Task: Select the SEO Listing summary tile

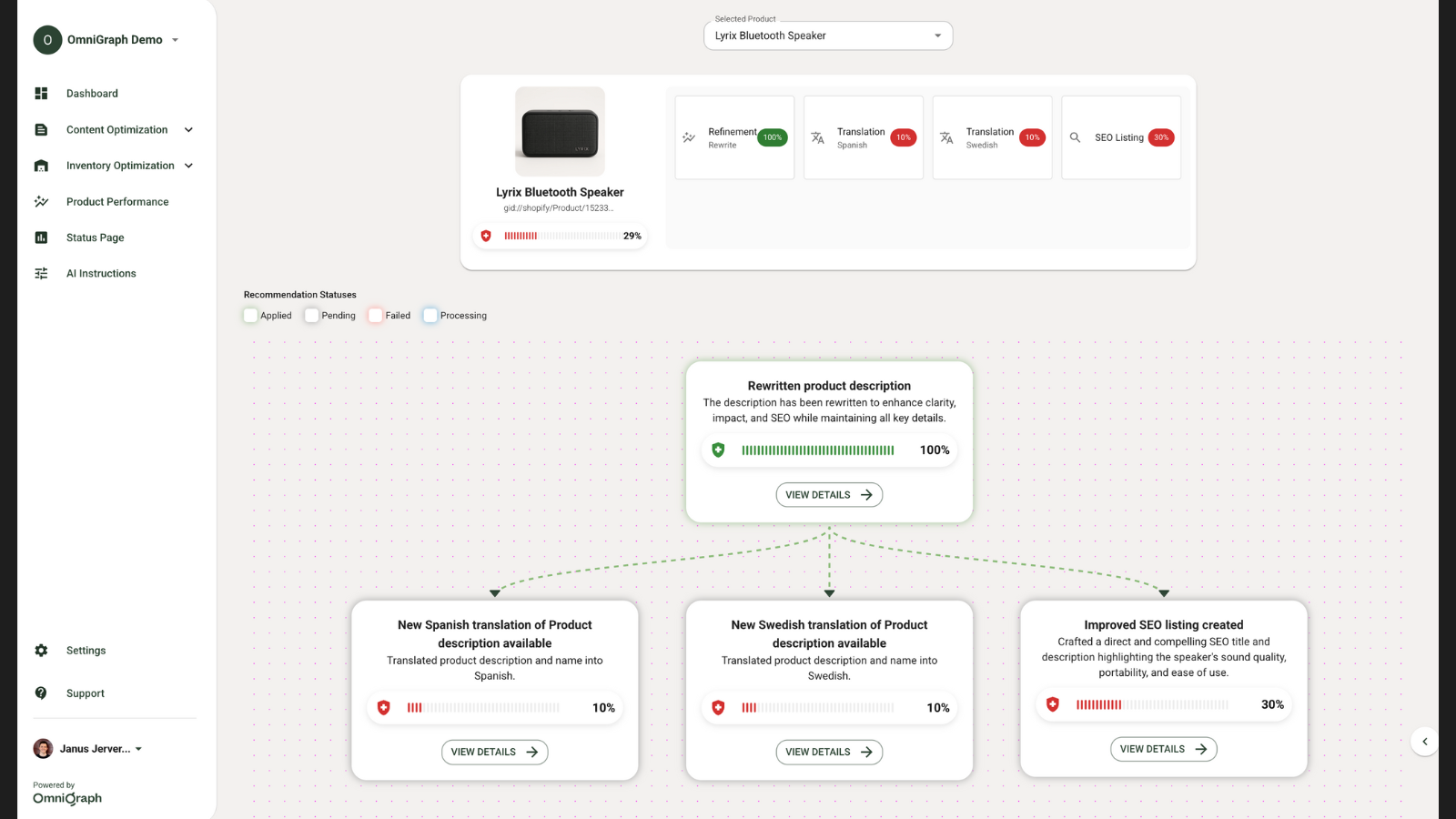Action: click(x=1121, y=137)
